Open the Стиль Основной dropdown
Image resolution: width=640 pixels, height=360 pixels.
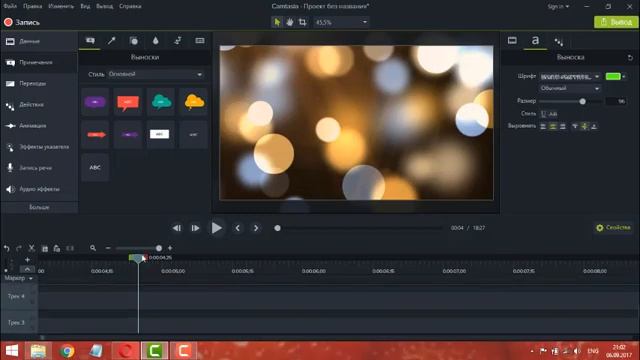(155, 74)
